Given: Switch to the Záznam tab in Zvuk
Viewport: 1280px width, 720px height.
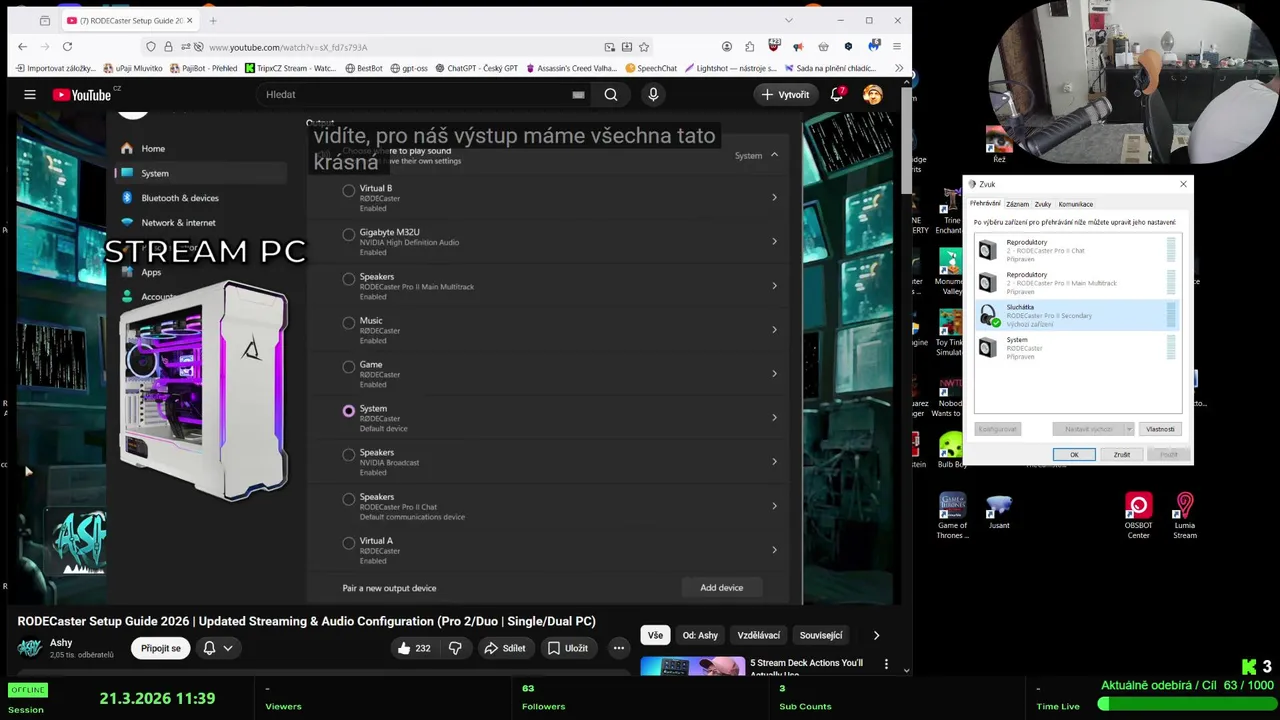Looking at the screenshot, I should pyautogui.click(x=1017, y=204).
